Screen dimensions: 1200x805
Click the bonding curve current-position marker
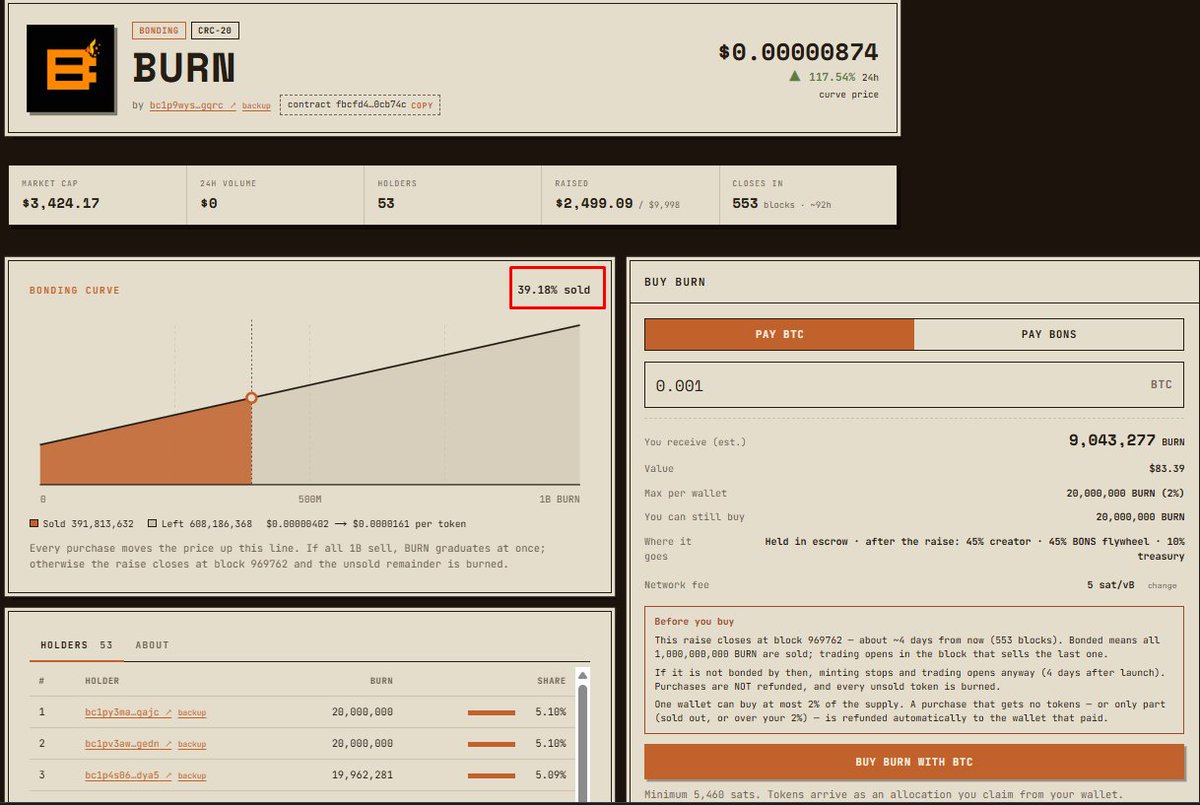(x=251, y=398)
